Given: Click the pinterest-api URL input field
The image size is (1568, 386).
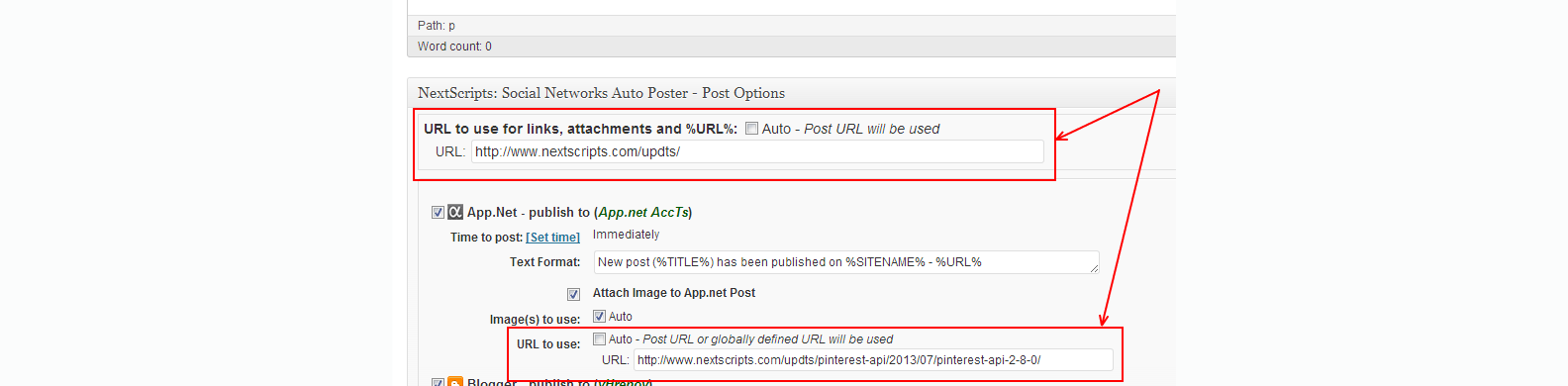Looking at the screenshot, I should (873, 360).
